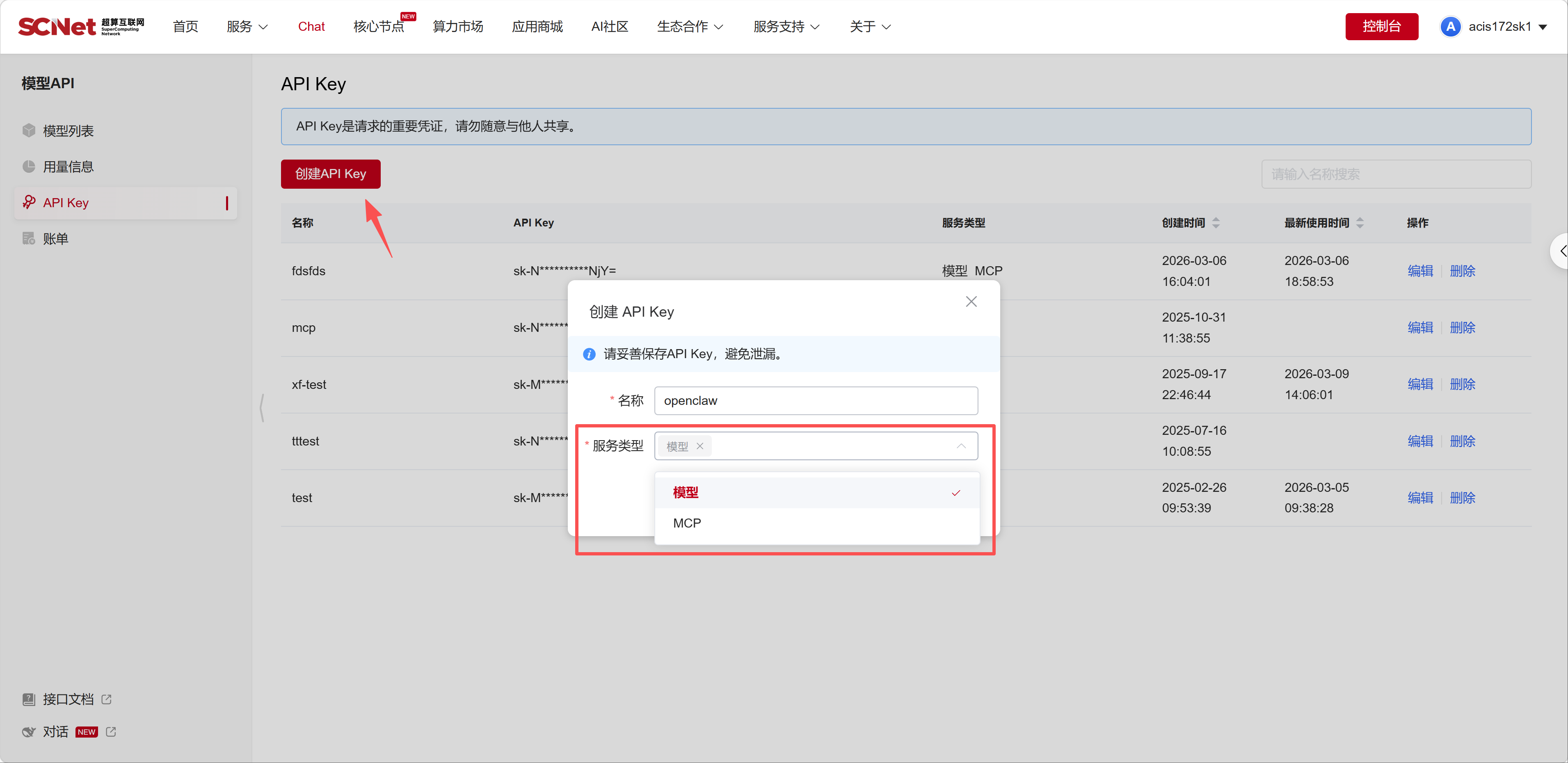This screenshot has width=1568, height=763.
Task: Click the 账单 billing icon in sidebar
Action: point(29,238)
